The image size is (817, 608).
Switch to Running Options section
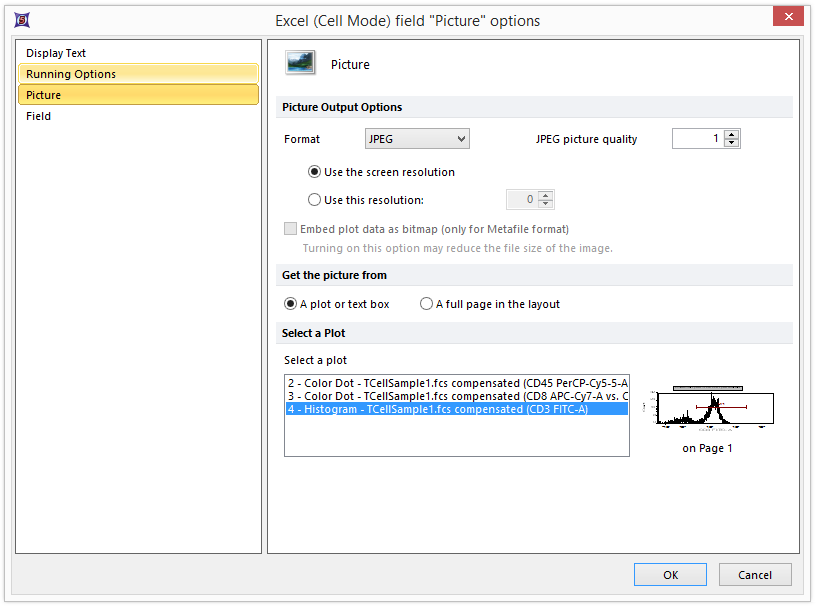click(71, 74)
